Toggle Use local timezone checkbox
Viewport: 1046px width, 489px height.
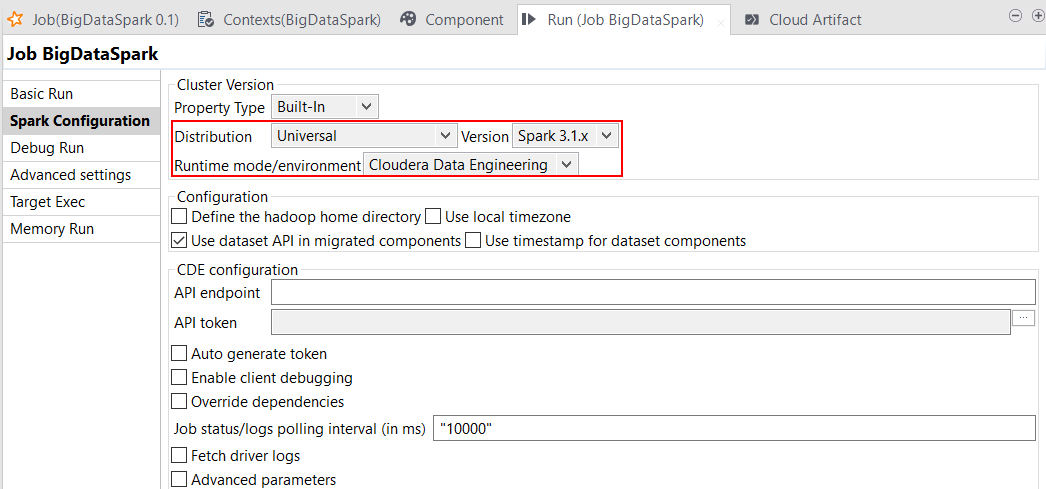(433, 216)
